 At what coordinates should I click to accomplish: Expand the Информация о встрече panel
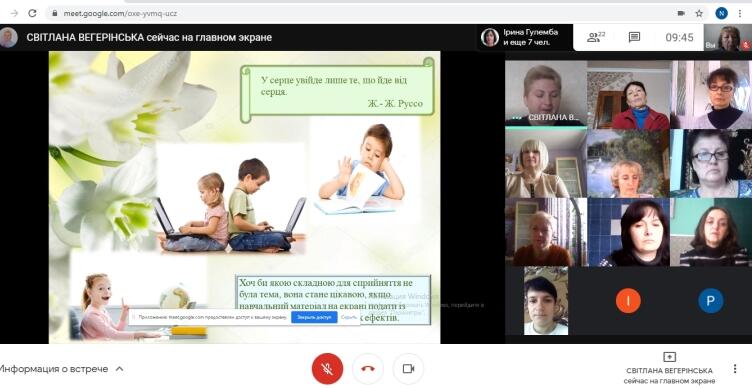click(61, 369)
